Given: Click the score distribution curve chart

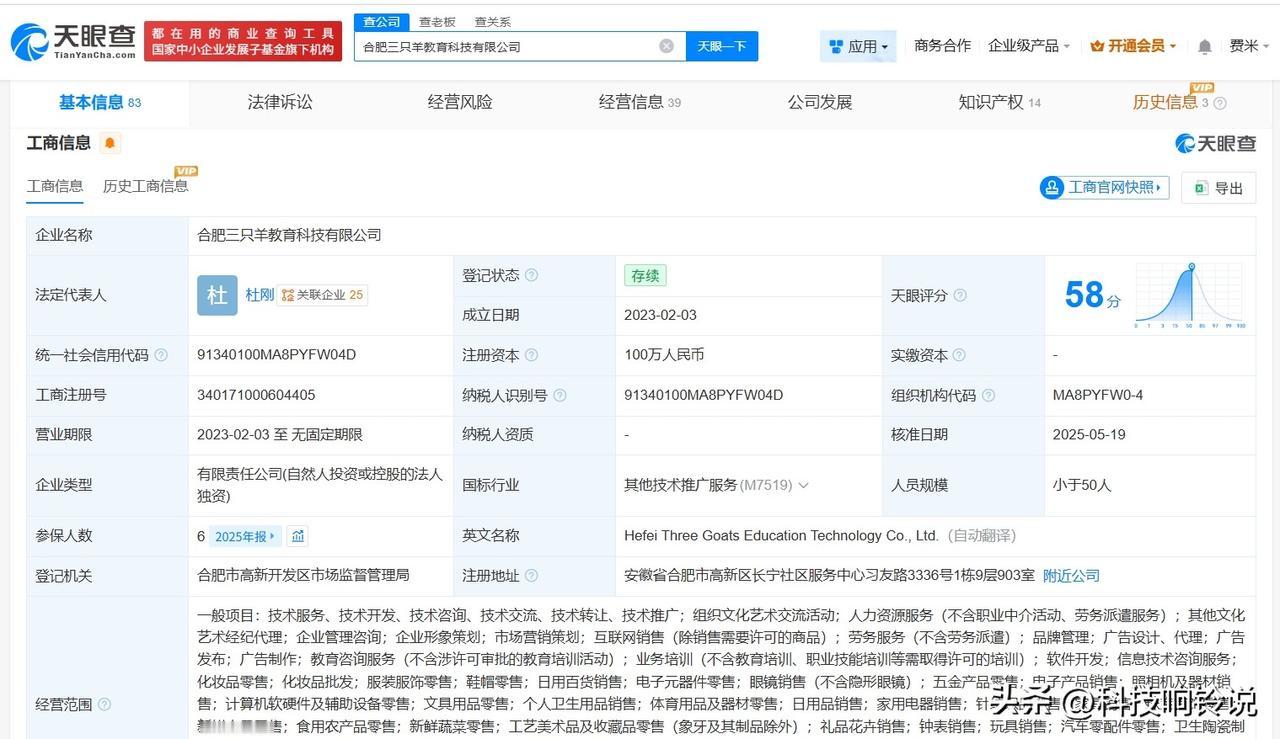Looking at the screenshot, I should [1189, 295].
